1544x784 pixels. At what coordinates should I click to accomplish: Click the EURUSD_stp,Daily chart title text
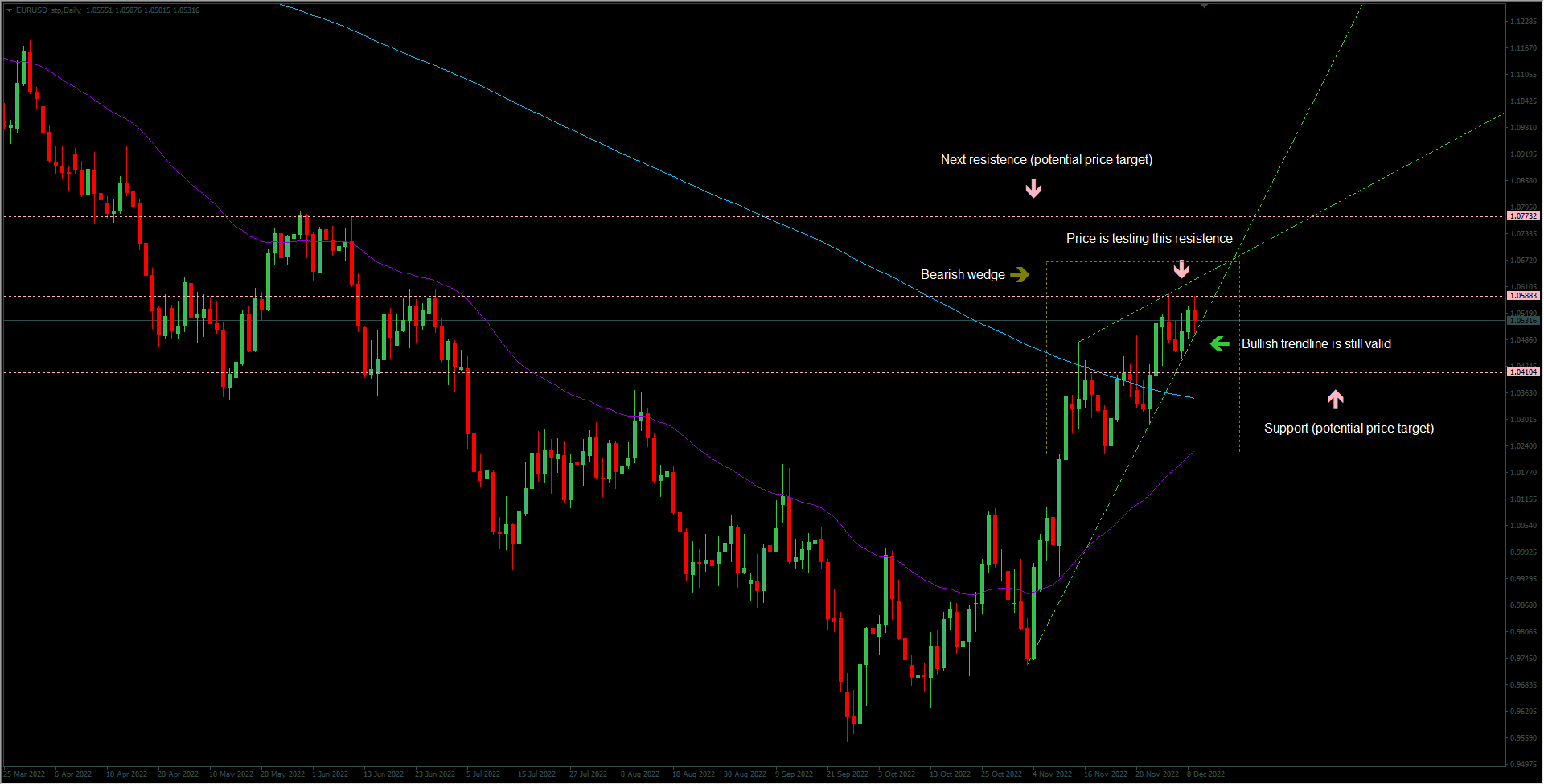[x=48, y=10]
